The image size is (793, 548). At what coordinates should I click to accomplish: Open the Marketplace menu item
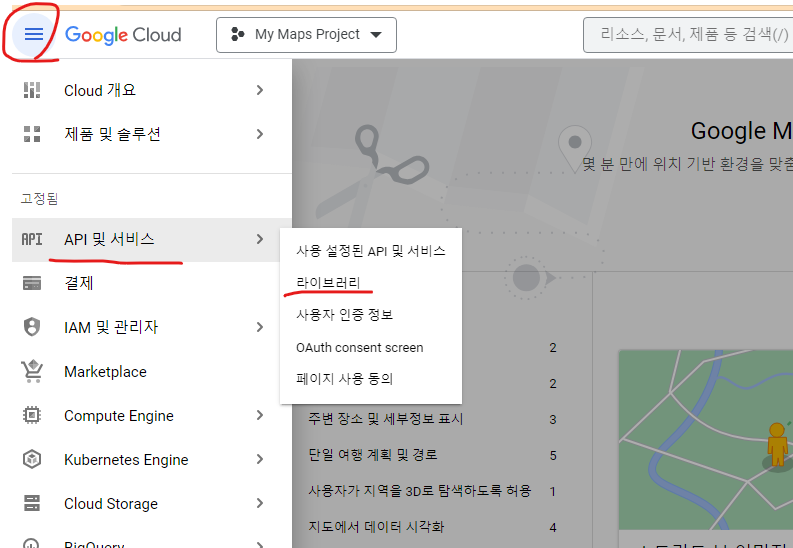pos(151,372)
